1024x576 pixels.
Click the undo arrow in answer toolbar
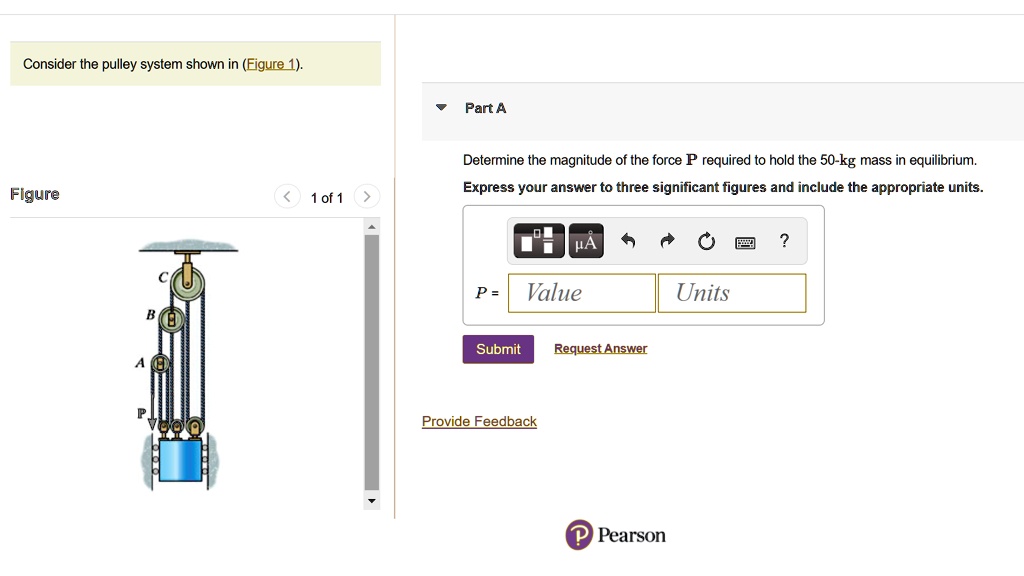click(x=630, y=240)
